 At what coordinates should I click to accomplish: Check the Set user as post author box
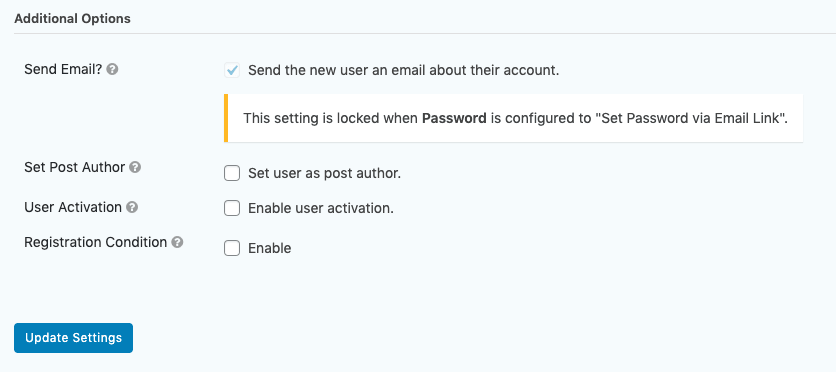[x=232, y=173]
